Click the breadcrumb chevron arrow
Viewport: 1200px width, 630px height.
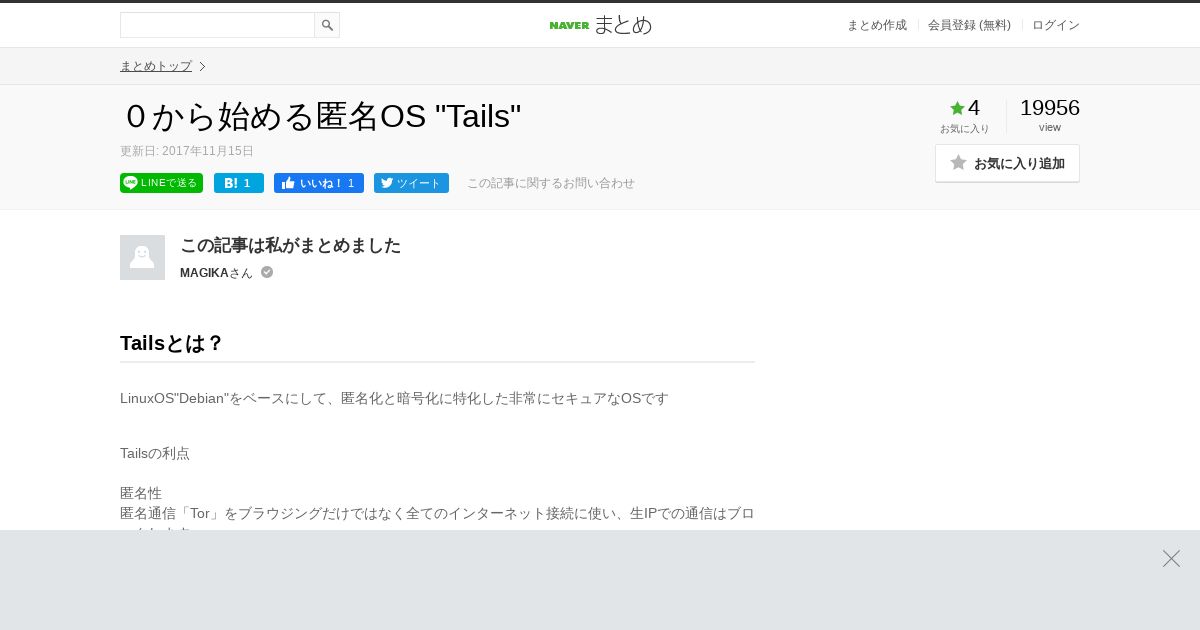click(x=202, y=66)
